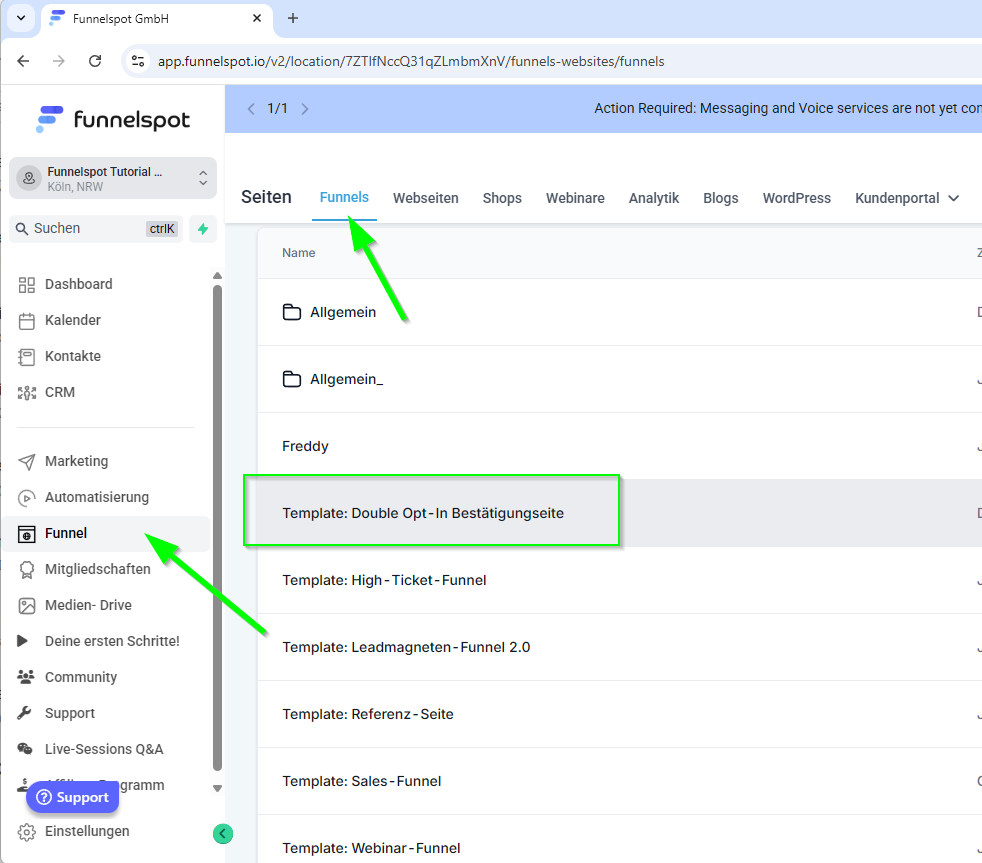This screenshot has width=982, height=863.
Task: Close the Funnelspot GmbH tab
Action: (257, 18)
